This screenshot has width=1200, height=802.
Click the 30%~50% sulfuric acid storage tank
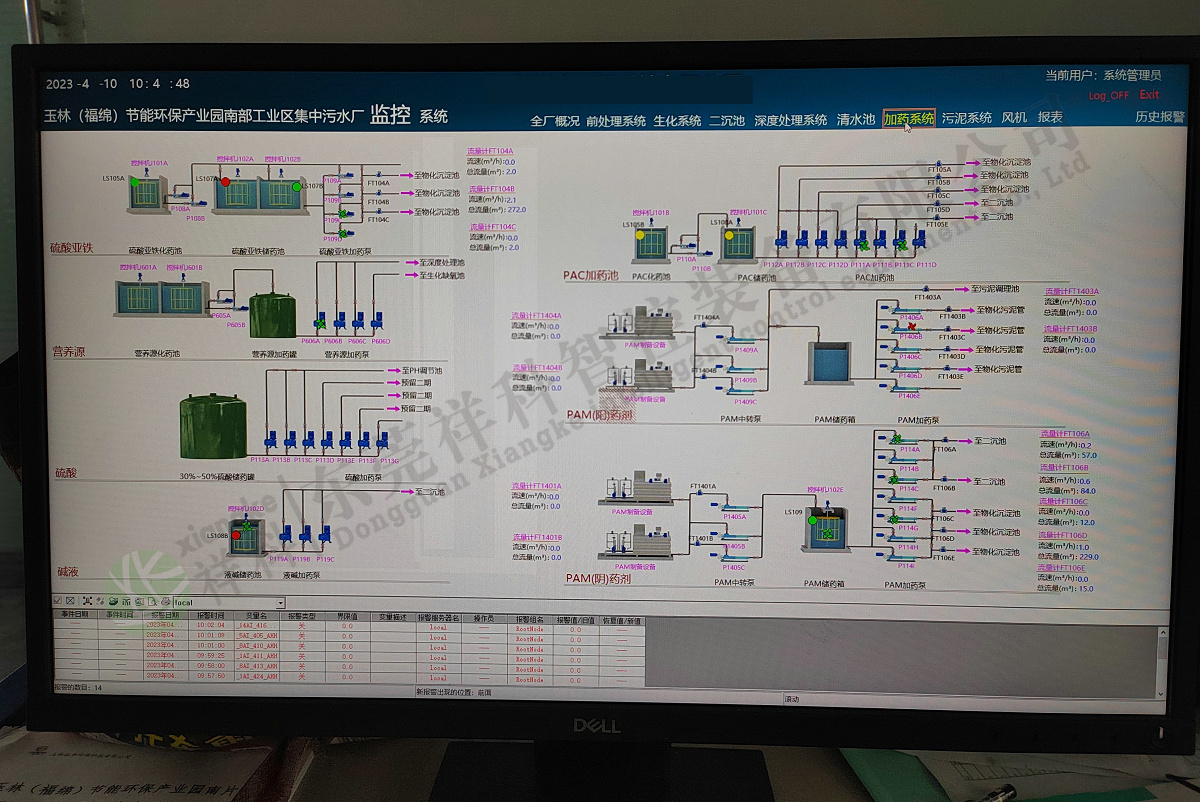[x=212, y=427]
